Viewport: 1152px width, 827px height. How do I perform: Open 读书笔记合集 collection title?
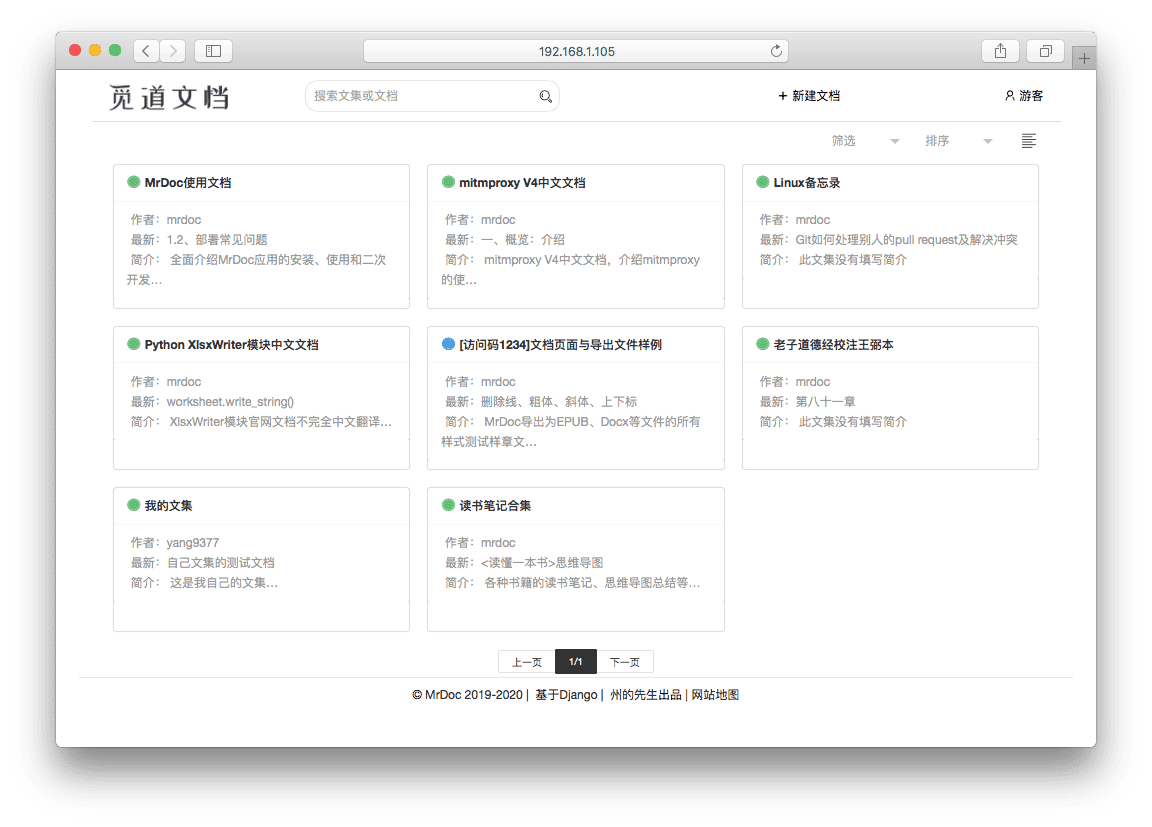(x=495, y=505)
